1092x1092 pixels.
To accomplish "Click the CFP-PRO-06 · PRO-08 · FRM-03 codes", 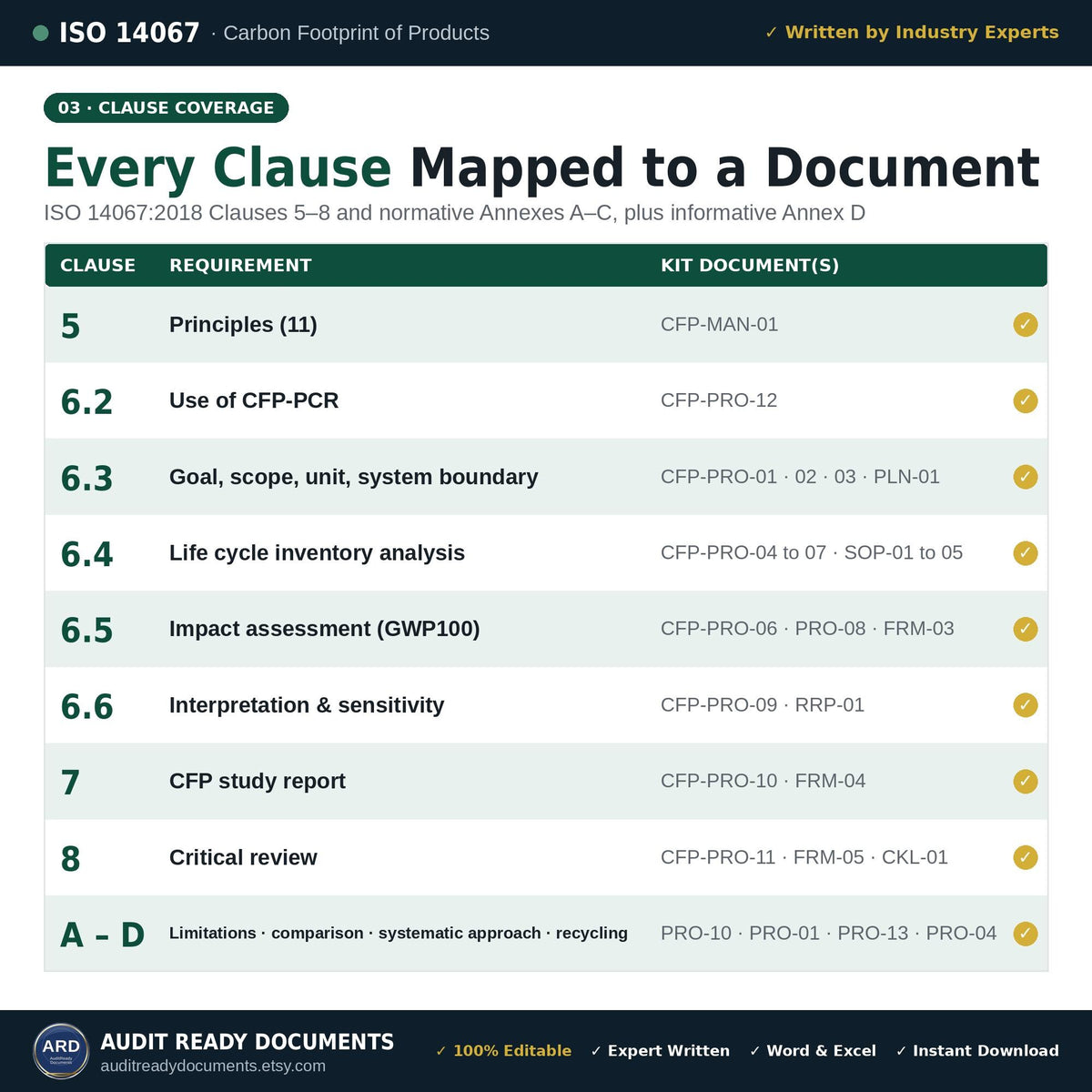I will [807, 629].
